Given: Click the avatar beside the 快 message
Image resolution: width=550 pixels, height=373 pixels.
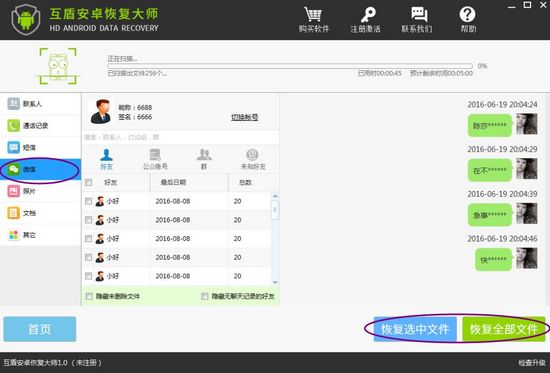Looking at the screenshot, I should coord(526,258).
